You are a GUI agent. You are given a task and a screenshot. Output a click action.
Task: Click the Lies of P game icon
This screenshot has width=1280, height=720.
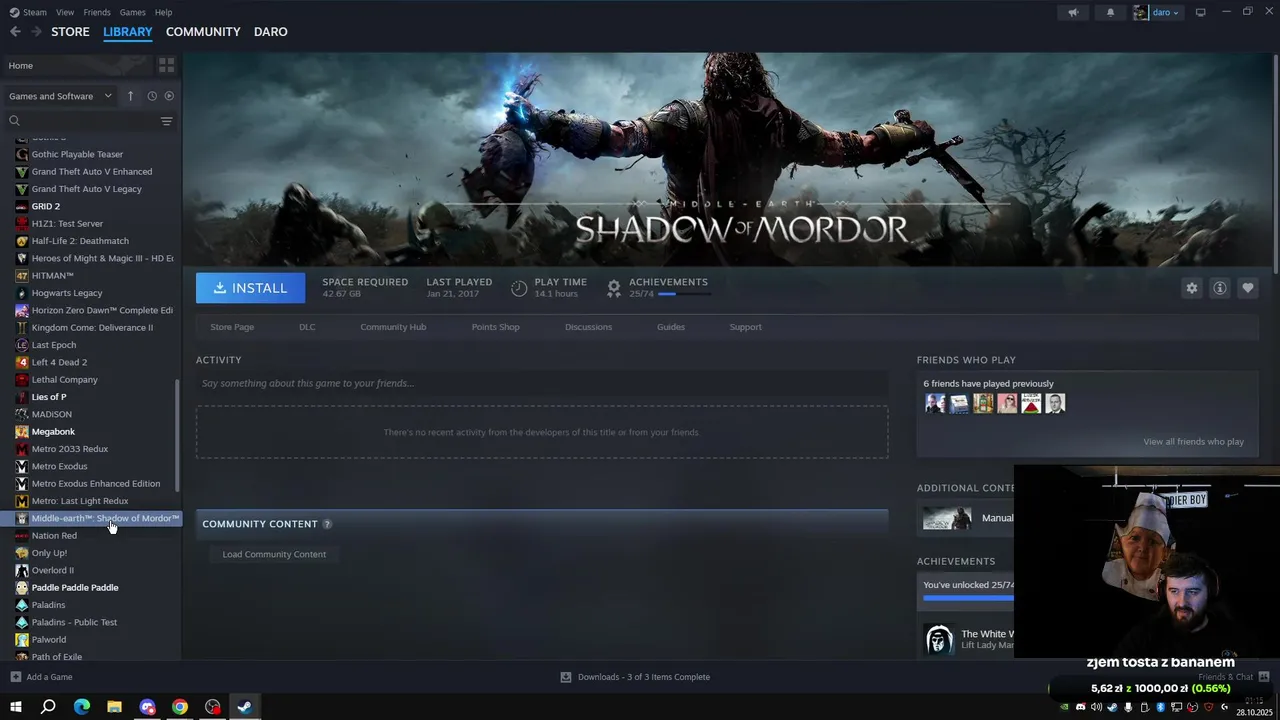coord(22,397)
